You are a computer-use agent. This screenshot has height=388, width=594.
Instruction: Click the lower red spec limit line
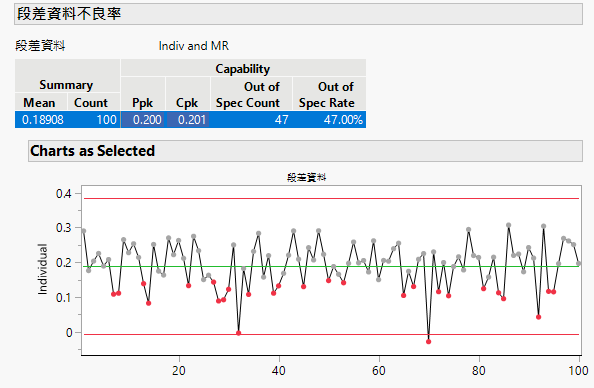point(331,334)
